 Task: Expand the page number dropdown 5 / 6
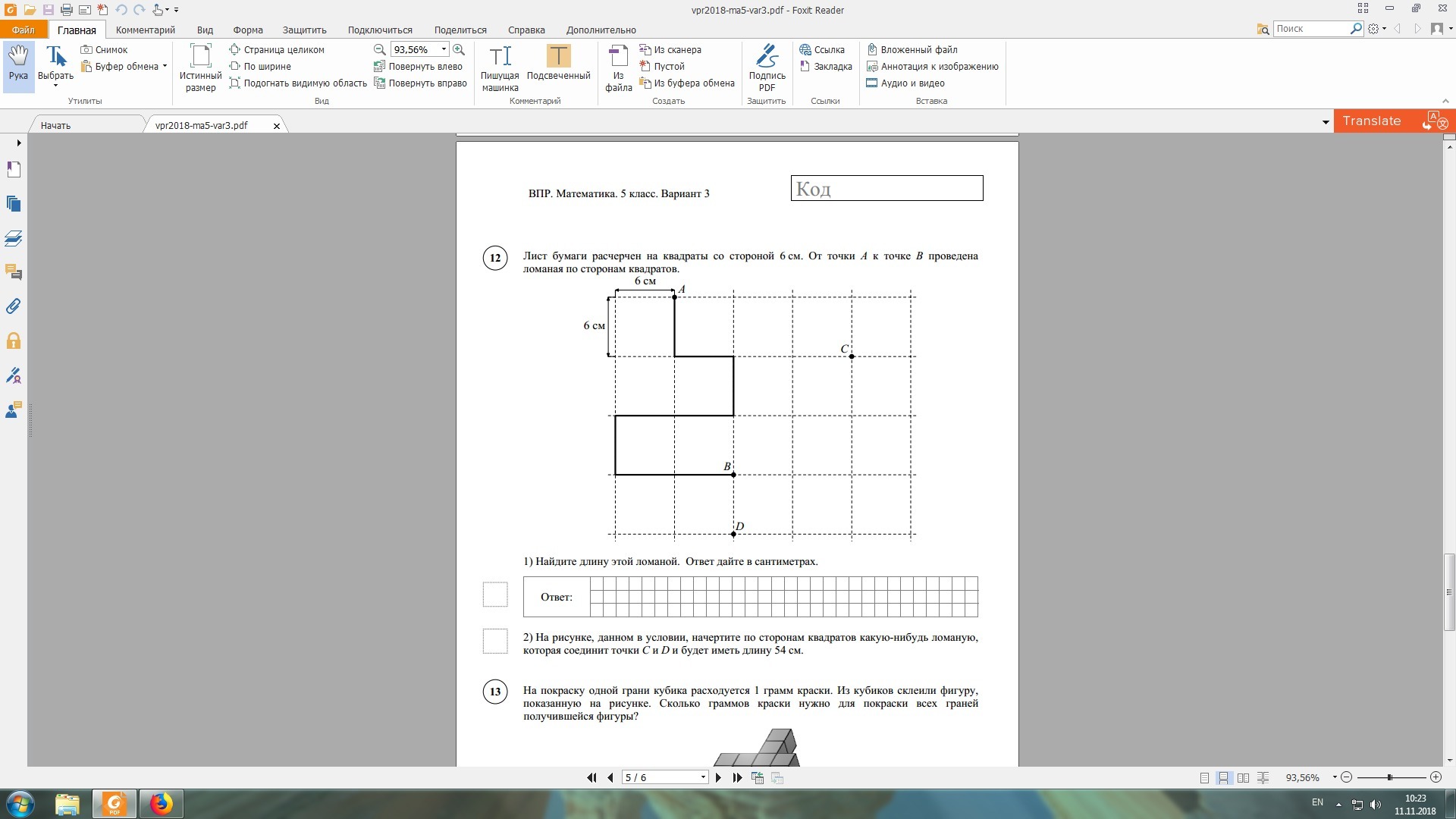coord(703,778)
